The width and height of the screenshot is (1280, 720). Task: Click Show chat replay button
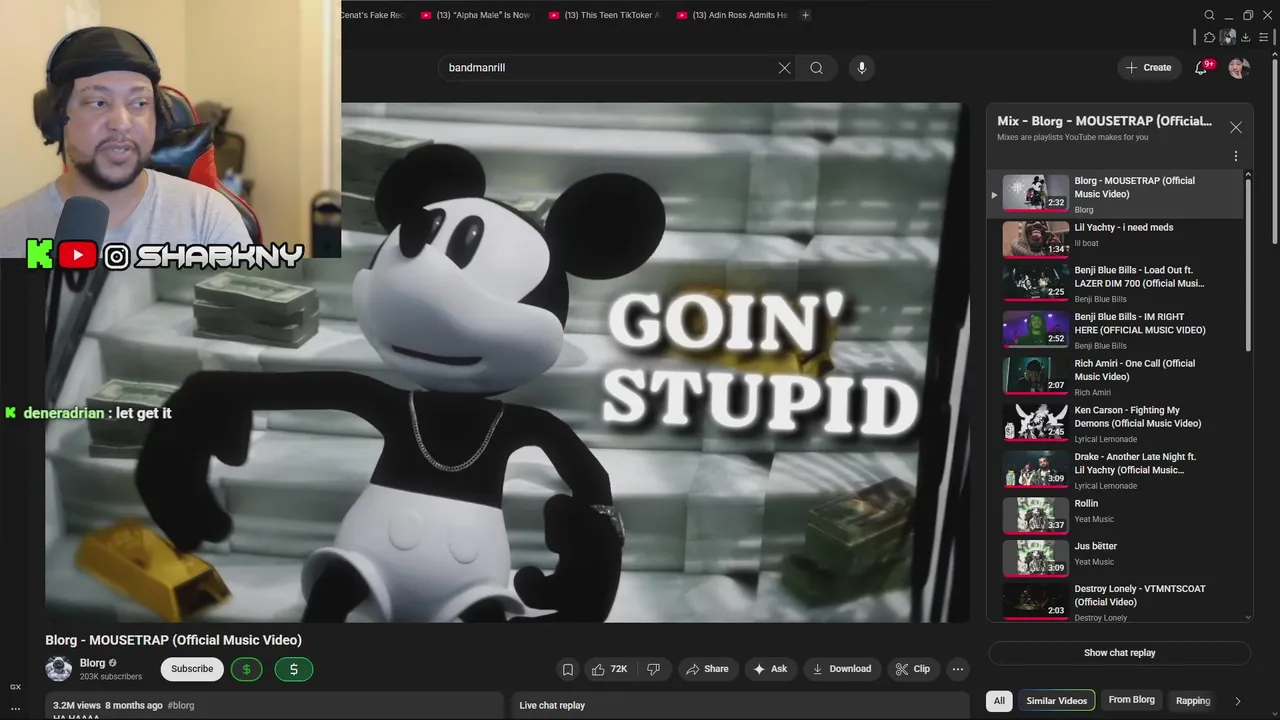click(x=1120, y=653)
